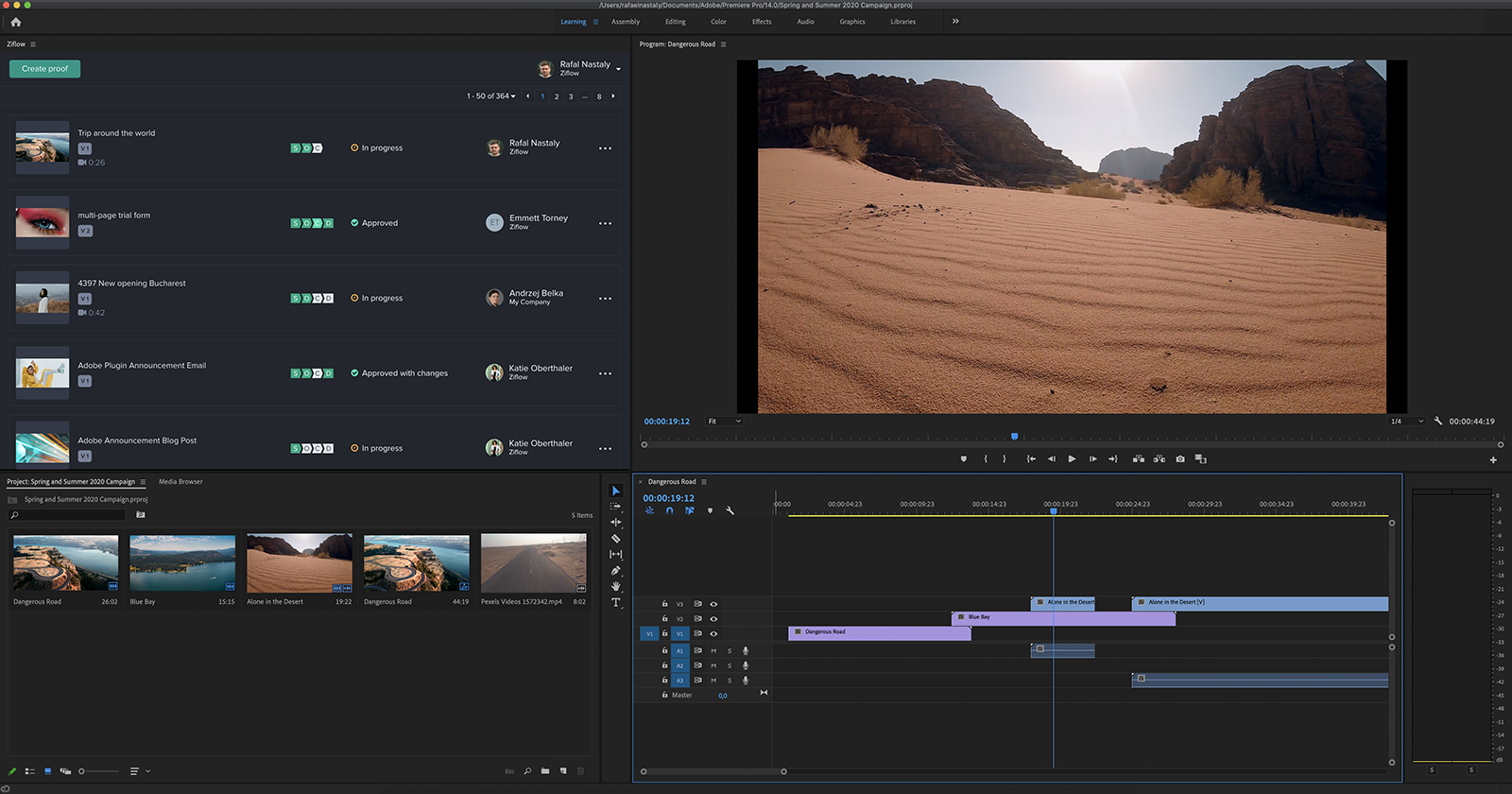
Task: Click the Snap in Timeline magnet icon
Action: pos(669,510)
